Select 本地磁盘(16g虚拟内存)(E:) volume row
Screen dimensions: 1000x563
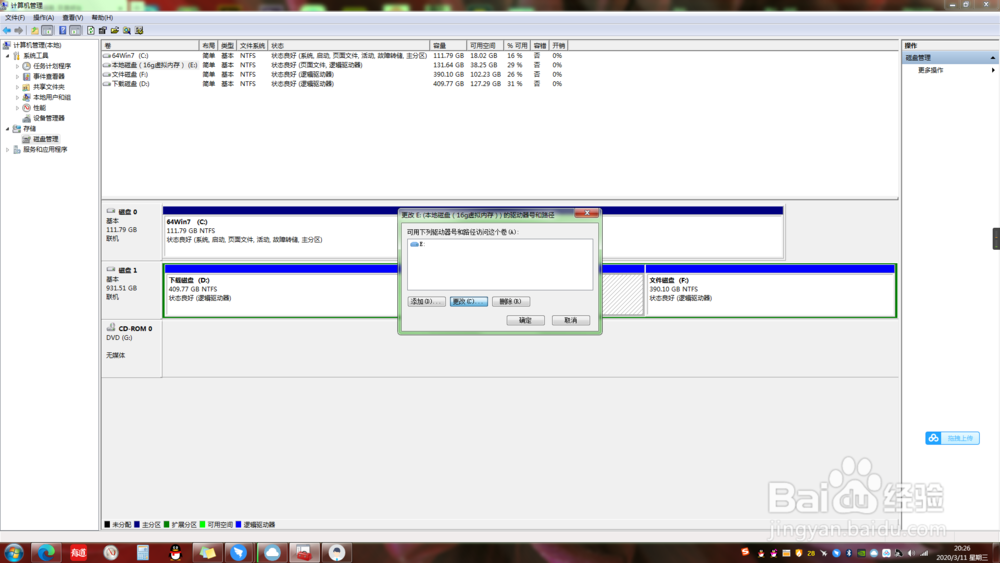tap(333, 65)
